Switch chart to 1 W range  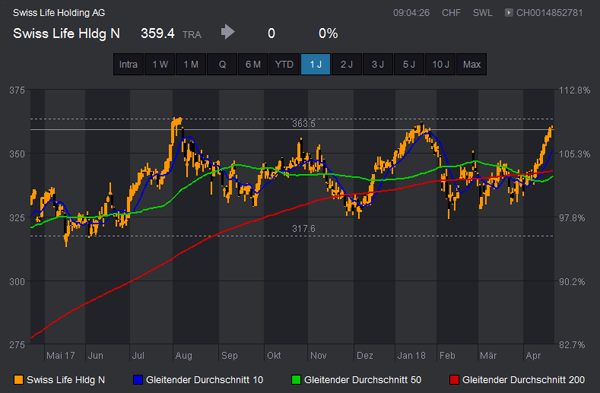coord(160,64)
